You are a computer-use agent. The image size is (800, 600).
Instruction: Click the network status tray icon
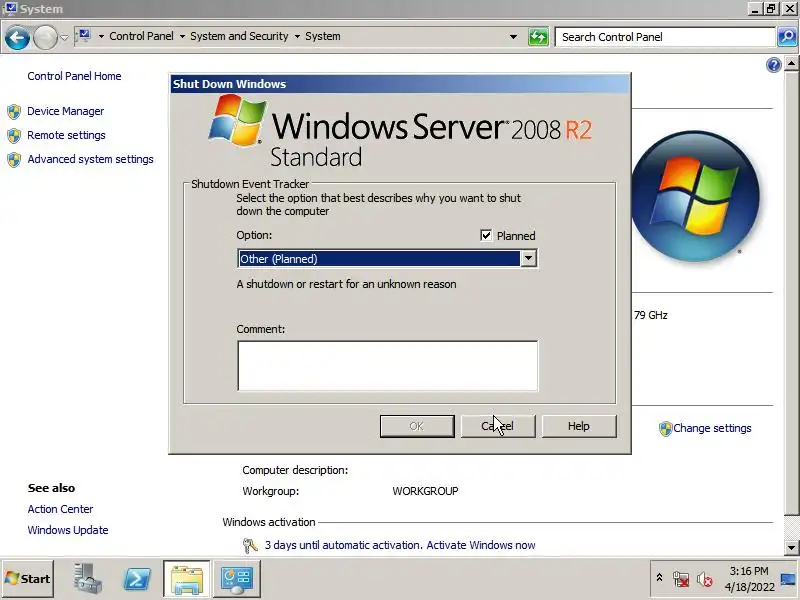click(x=681, y=579)
